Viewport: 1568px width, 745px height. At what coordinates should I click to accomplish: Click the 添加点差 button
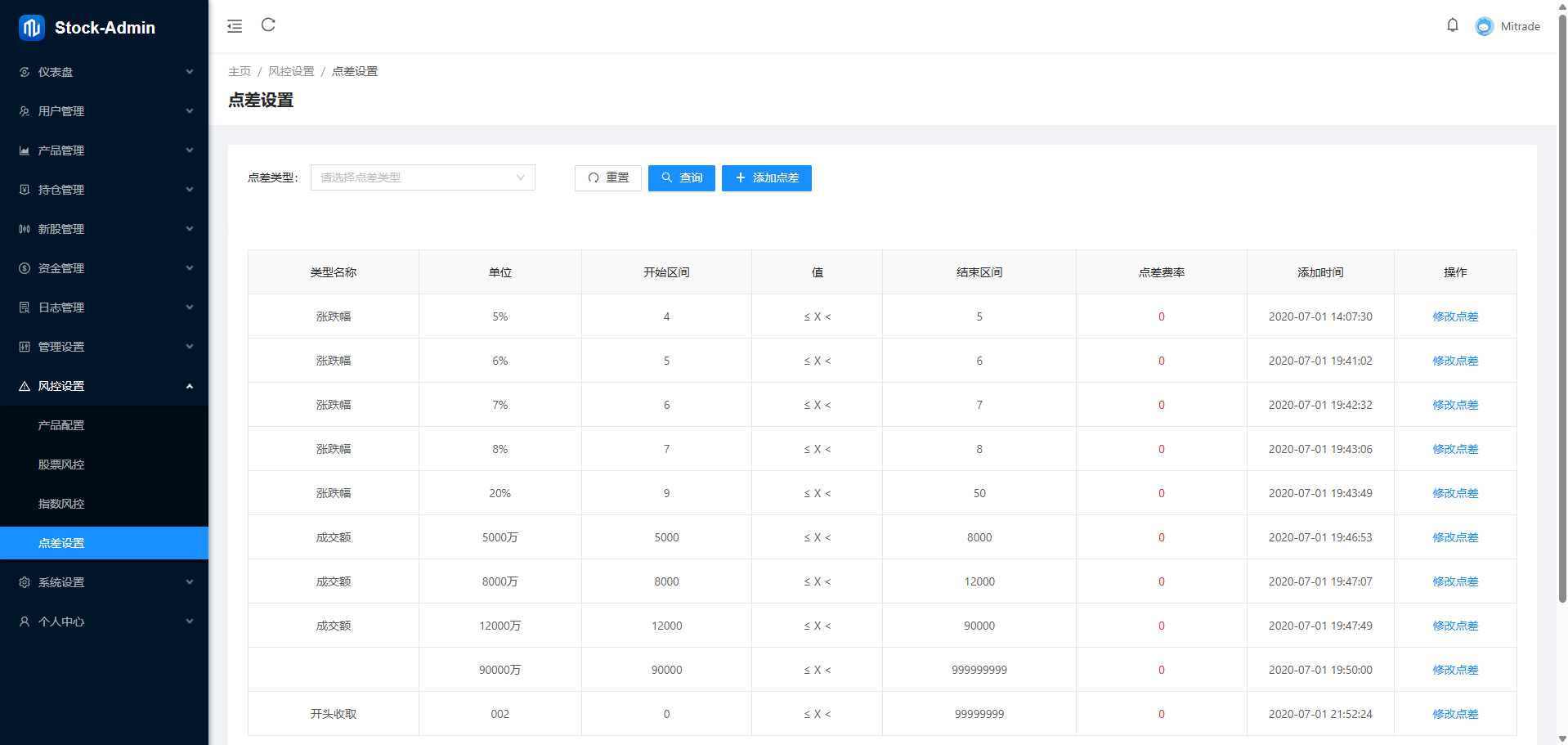click(766, 177)
